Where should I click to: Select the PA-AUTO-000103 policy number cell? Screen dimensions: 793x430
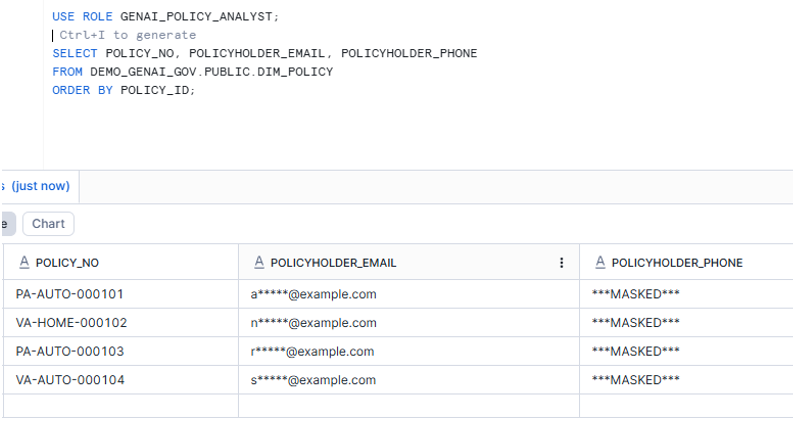pyautogui.click(x=69, y=351)
